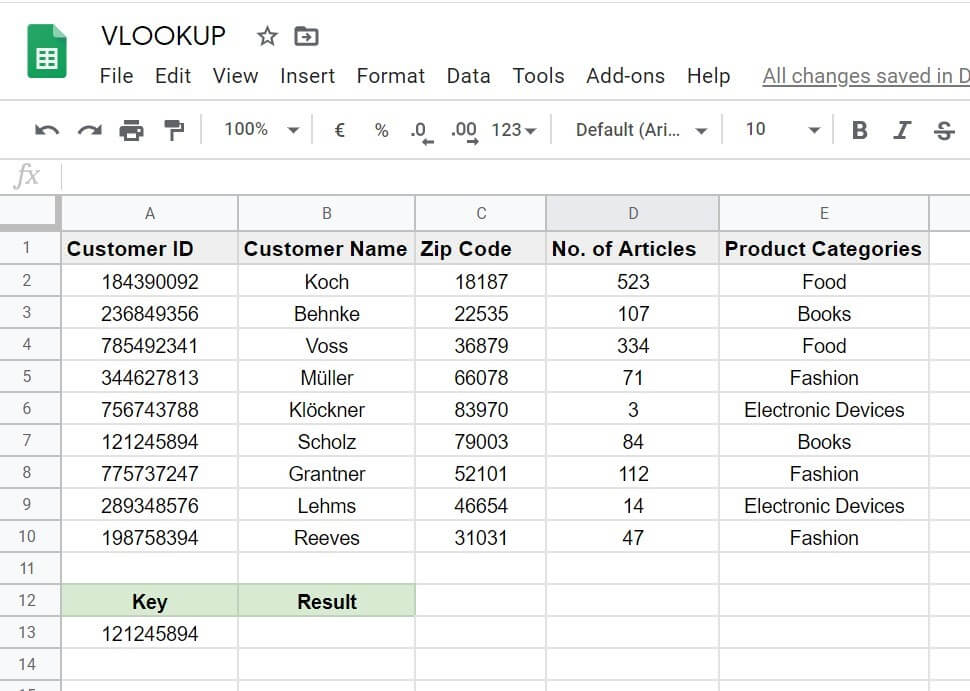
Task: Apply the Euro currency format icon
Action: tap(339, 129)
